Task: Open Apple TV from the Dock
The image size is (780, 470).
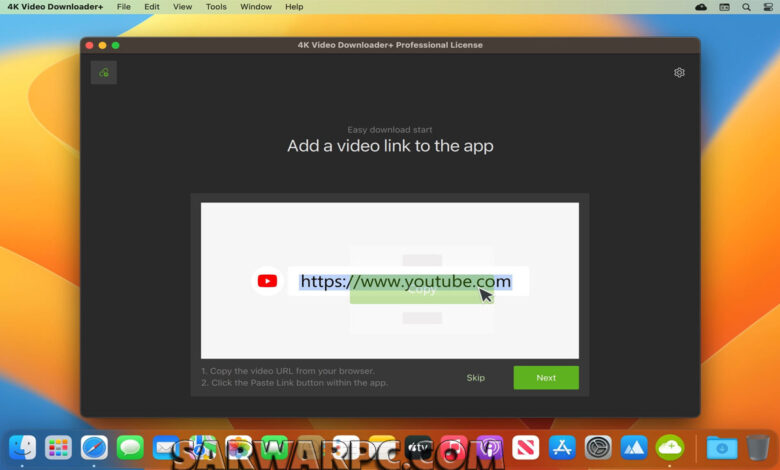Action: tap(418, 447)
